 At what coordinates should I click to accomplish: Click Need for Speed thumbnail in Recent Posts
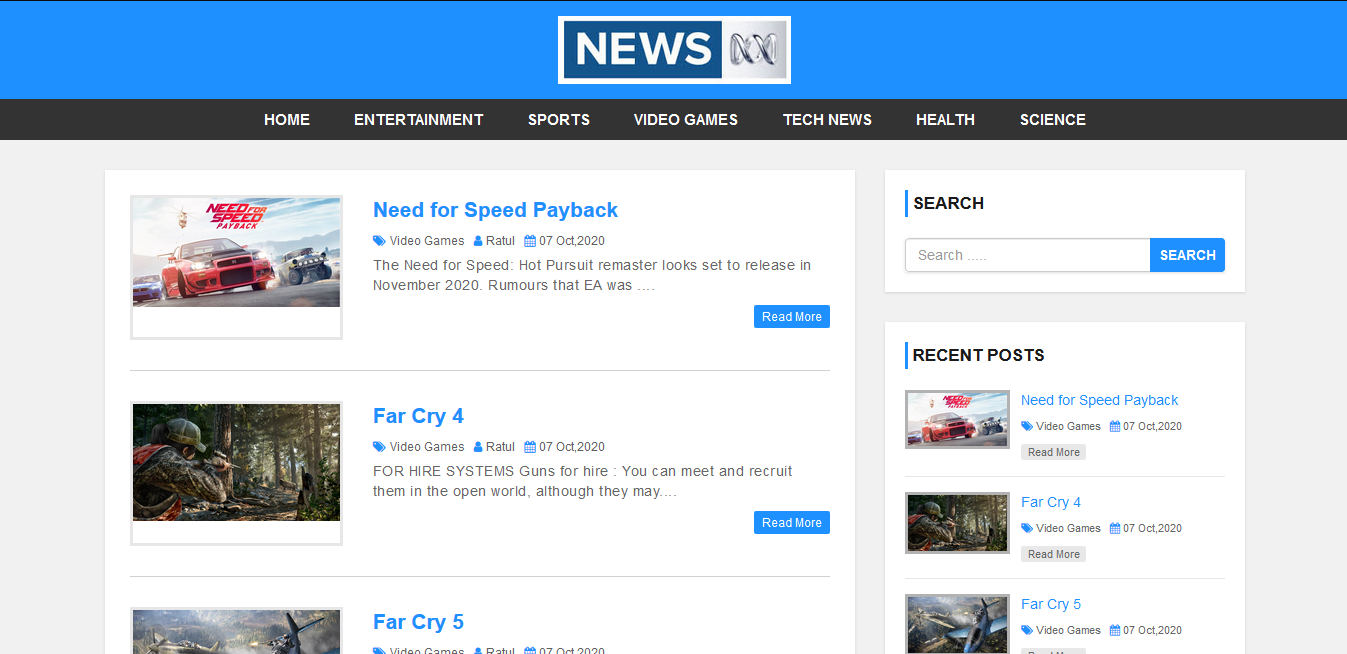click(957, 419)
